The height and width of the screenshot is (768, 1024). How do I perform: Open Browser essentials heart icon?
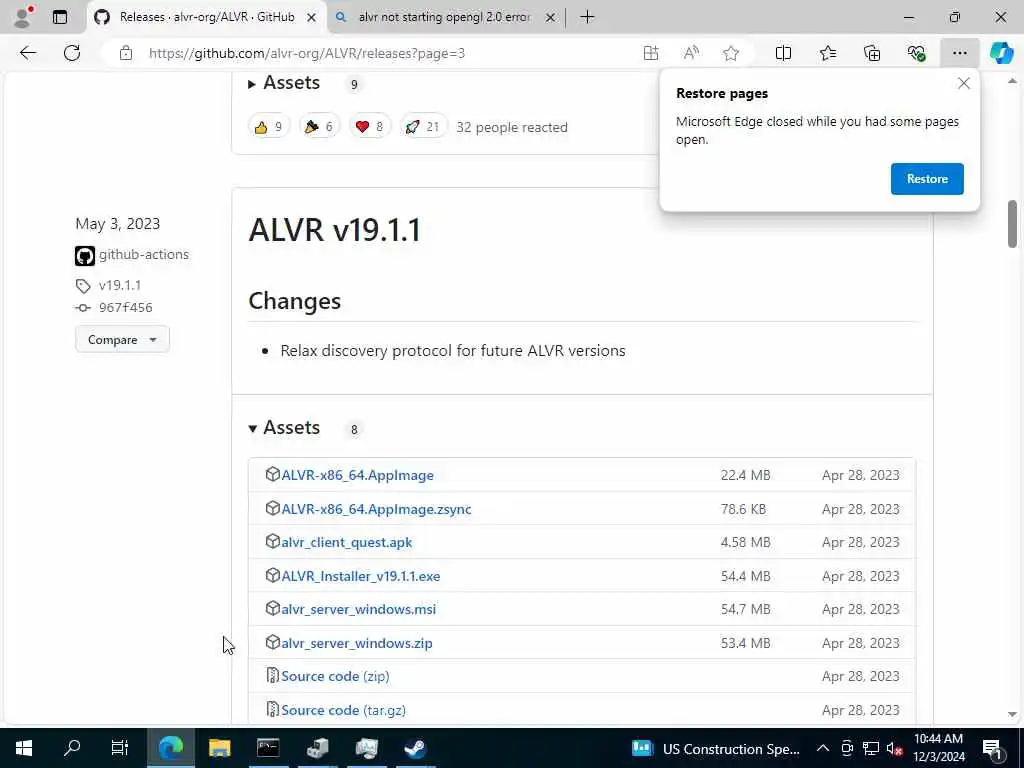[x=916, y=53]
